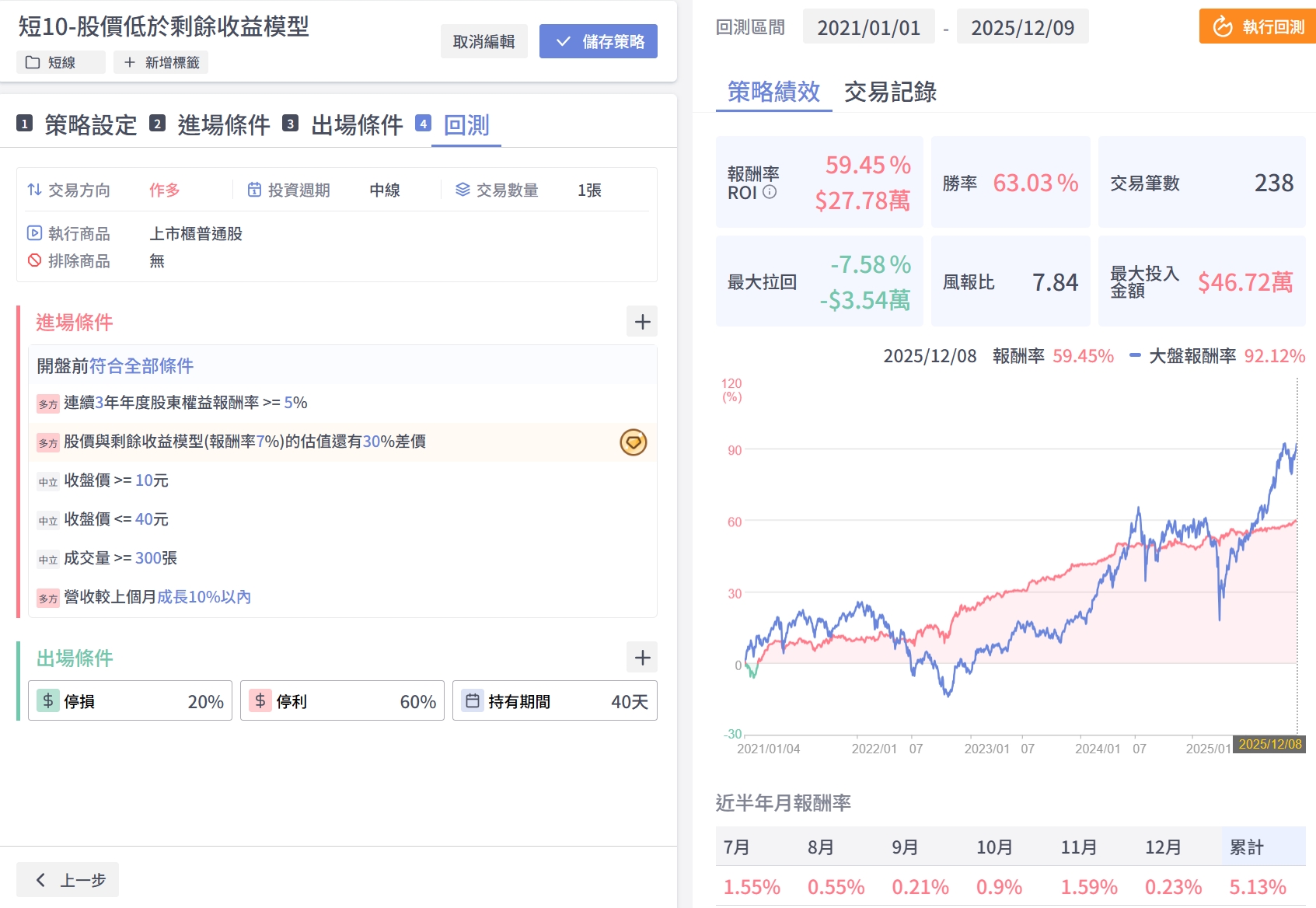This screenshot has height=908, width=1316.
Task: Click the premium gem icon on valuation condition
Action: 633,442
